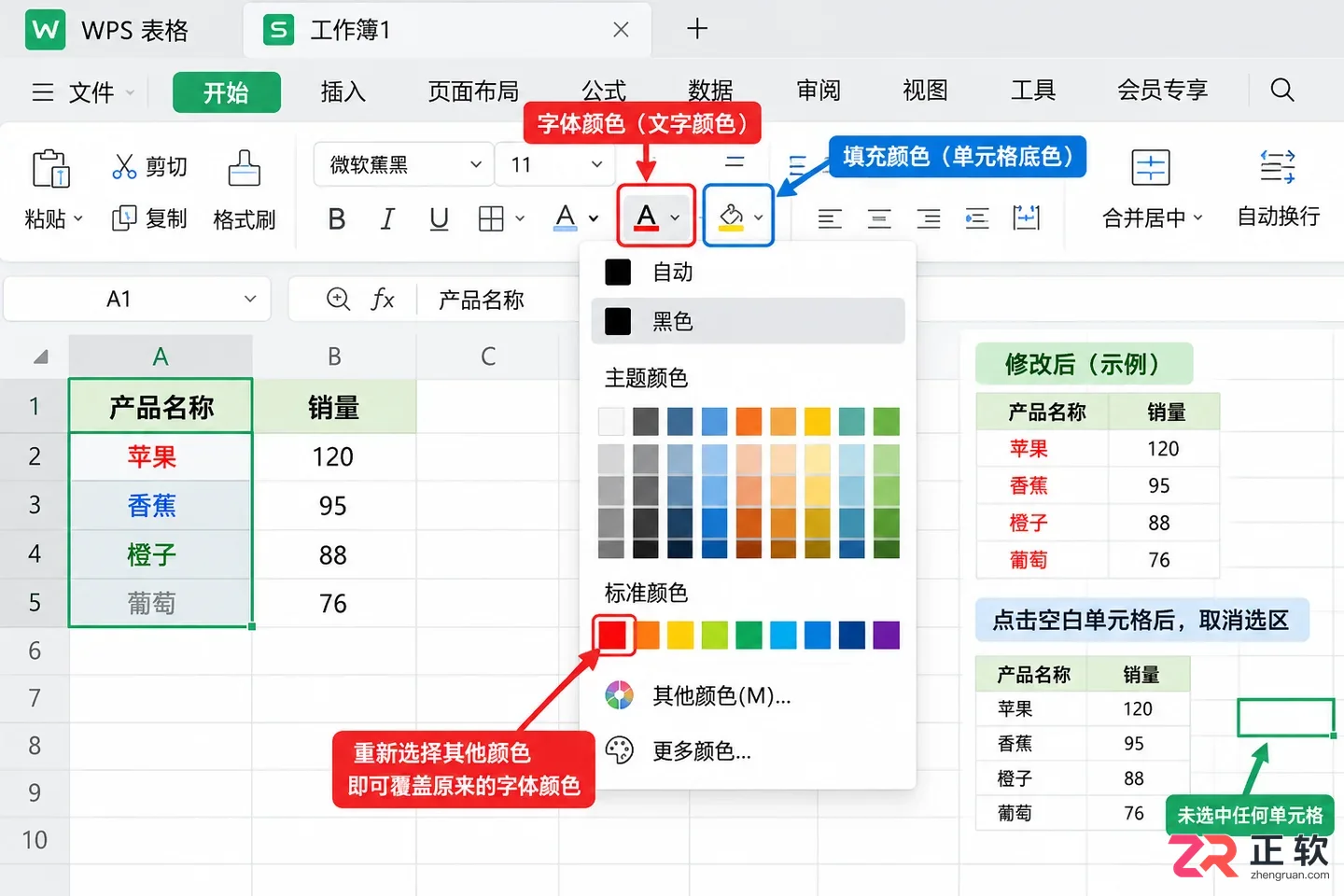Toggle Bold formatting

pos(337,219)
